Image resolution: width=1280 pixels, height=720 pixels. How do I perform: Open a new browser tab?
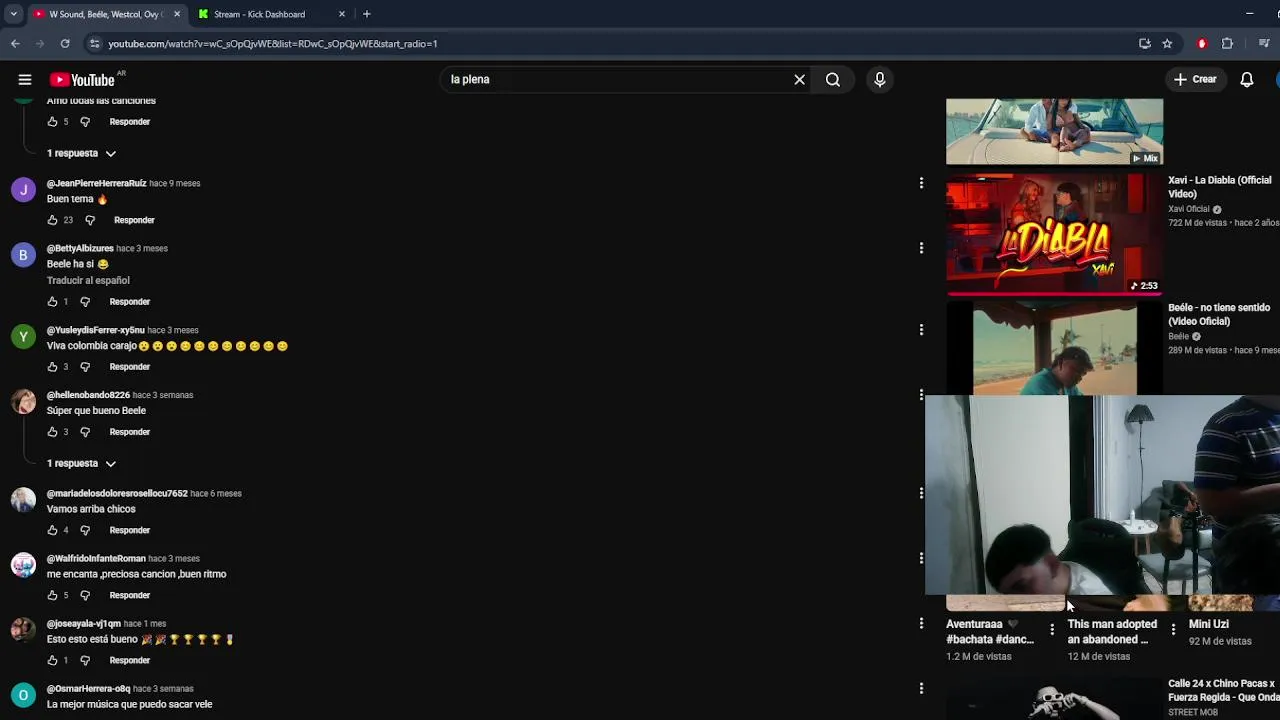click(x=367, y=14)
